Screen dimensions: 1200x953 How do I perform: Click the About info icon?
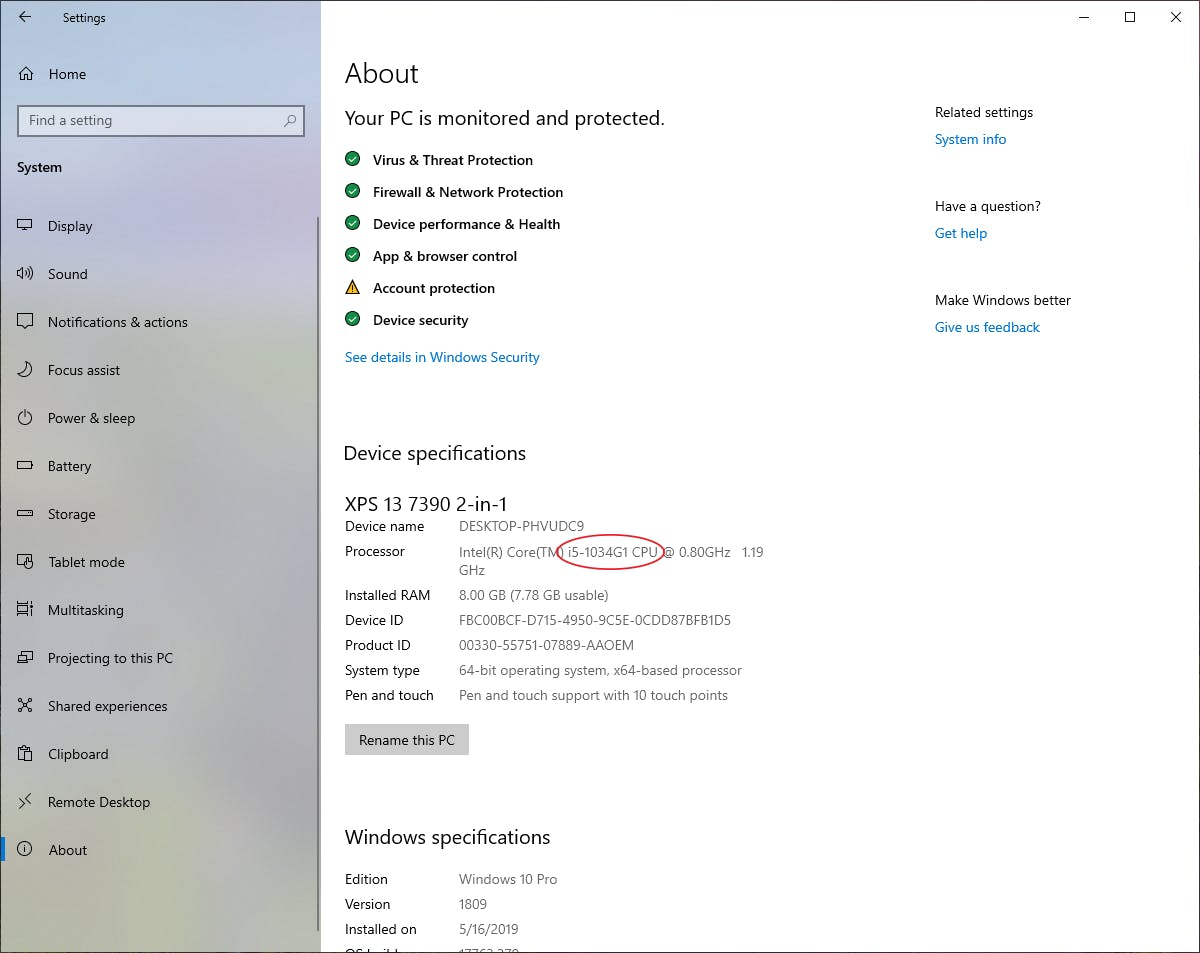[26, 850]
